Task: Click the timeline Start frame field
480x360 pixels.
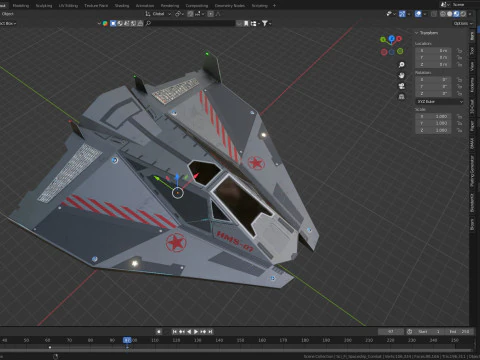Action: [430, 331]
